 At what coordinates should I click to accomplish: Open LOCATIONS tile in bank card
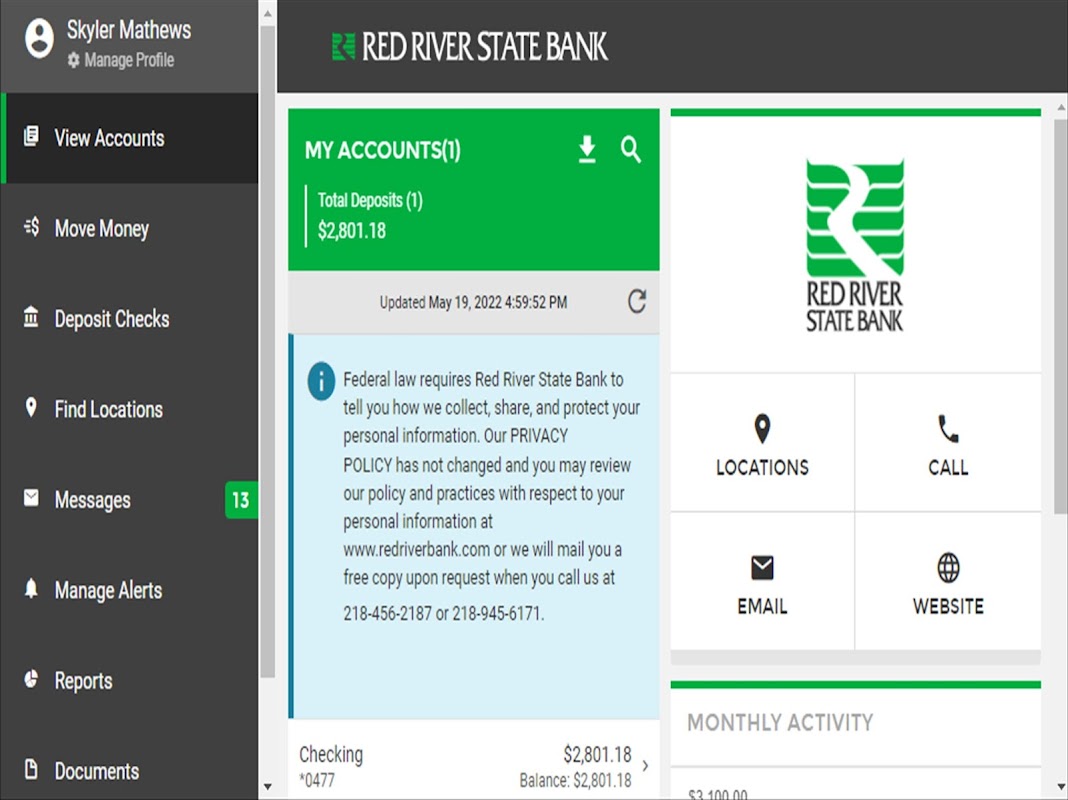(762, 443)
